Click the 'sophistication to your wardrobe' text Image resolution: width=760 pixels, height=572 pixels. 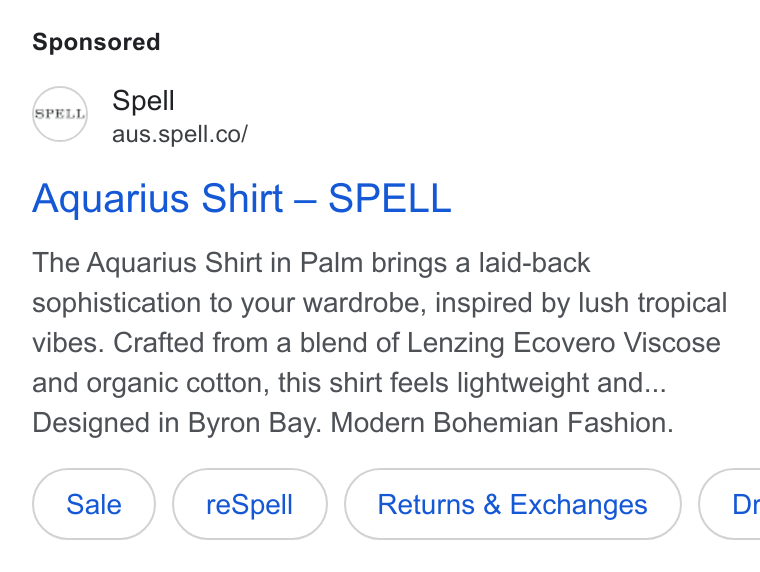tap(229, 303)
